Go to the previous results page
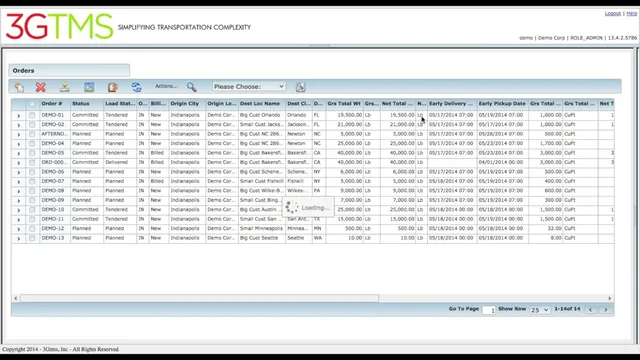 click(590, 310)
